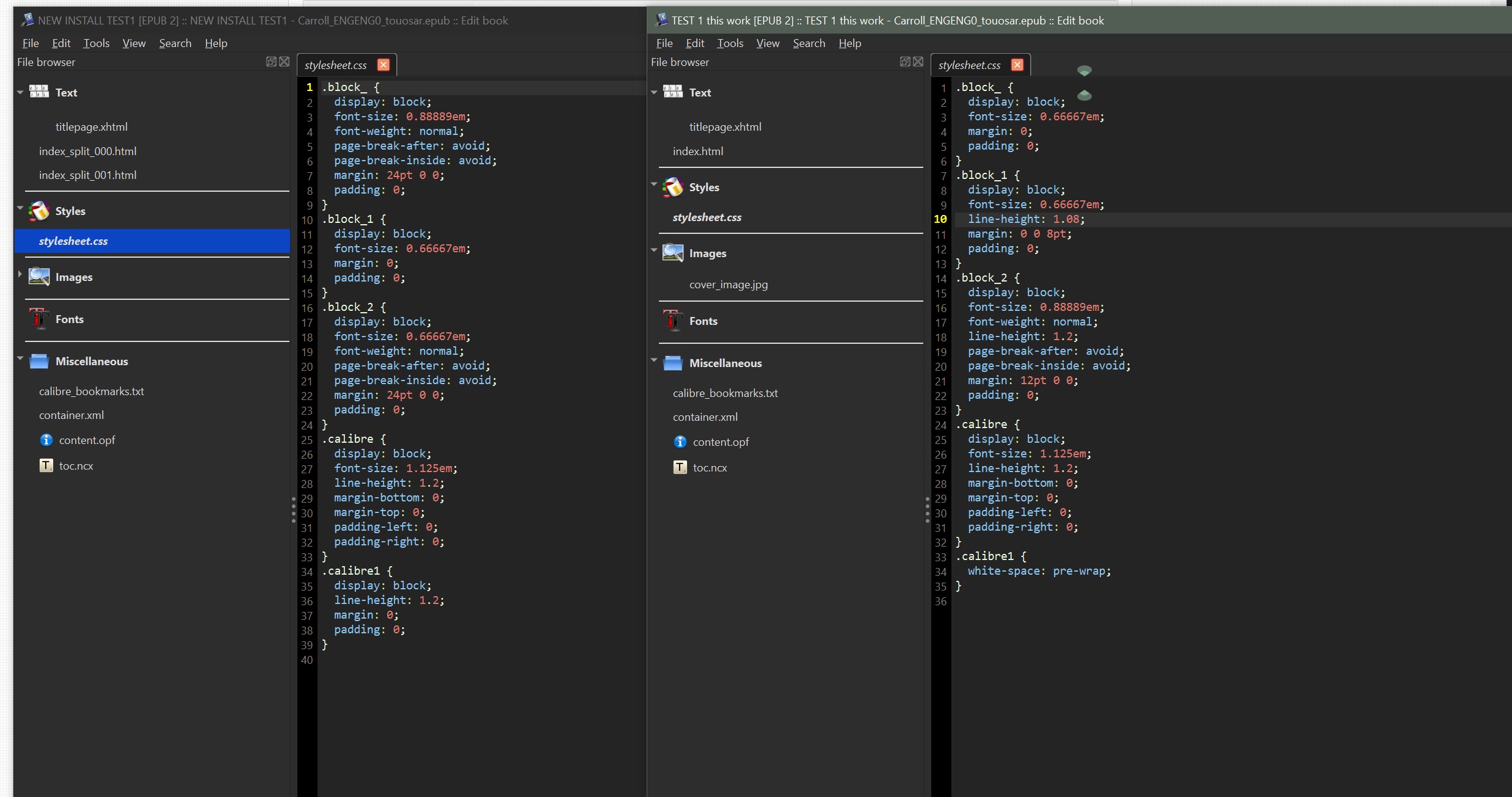Close the right window's stylesheet.css tab
Screen dimensions: 1512x797
[1017, 65]
